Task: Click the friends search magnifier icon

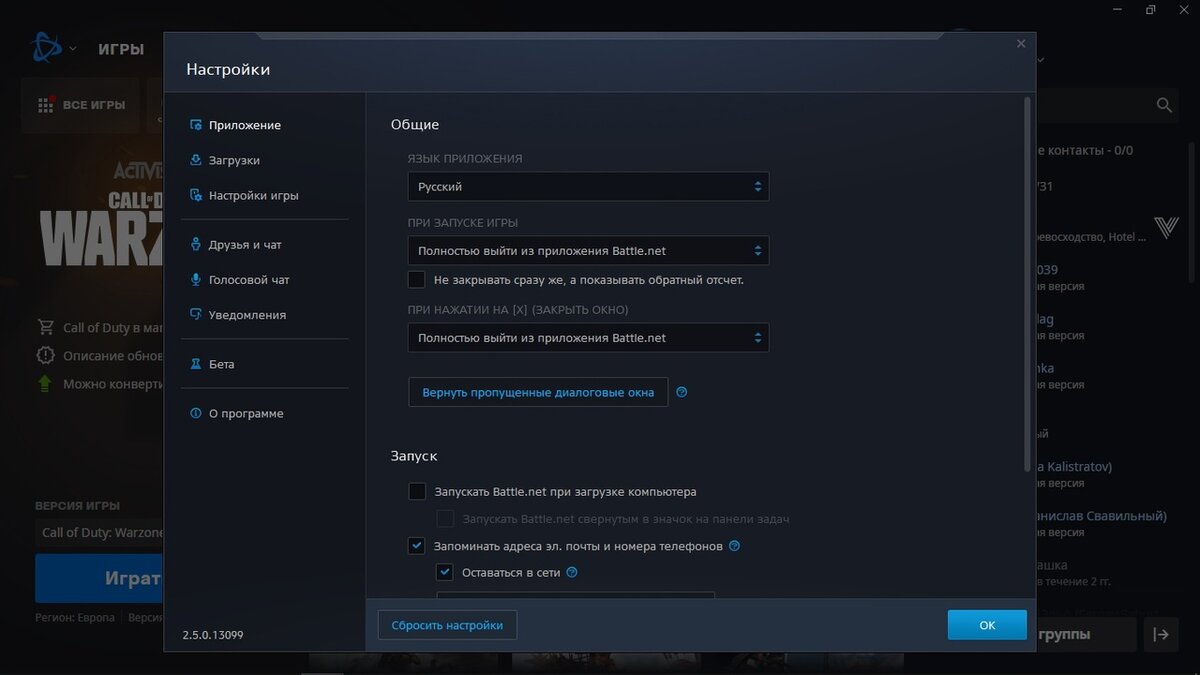Action: click(x=1164, y=105)
